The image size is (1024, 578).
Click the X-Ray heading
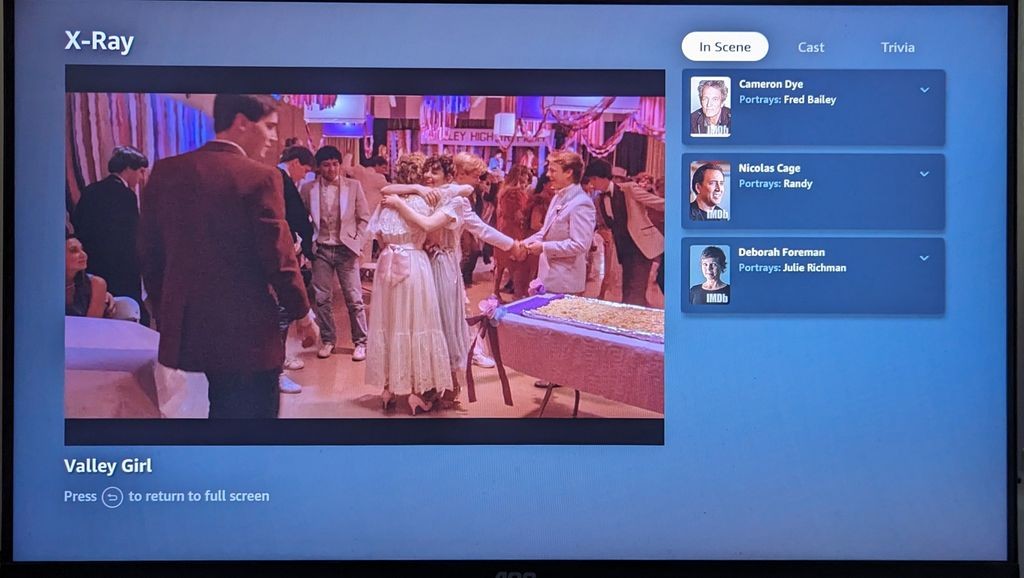point(99,41)
